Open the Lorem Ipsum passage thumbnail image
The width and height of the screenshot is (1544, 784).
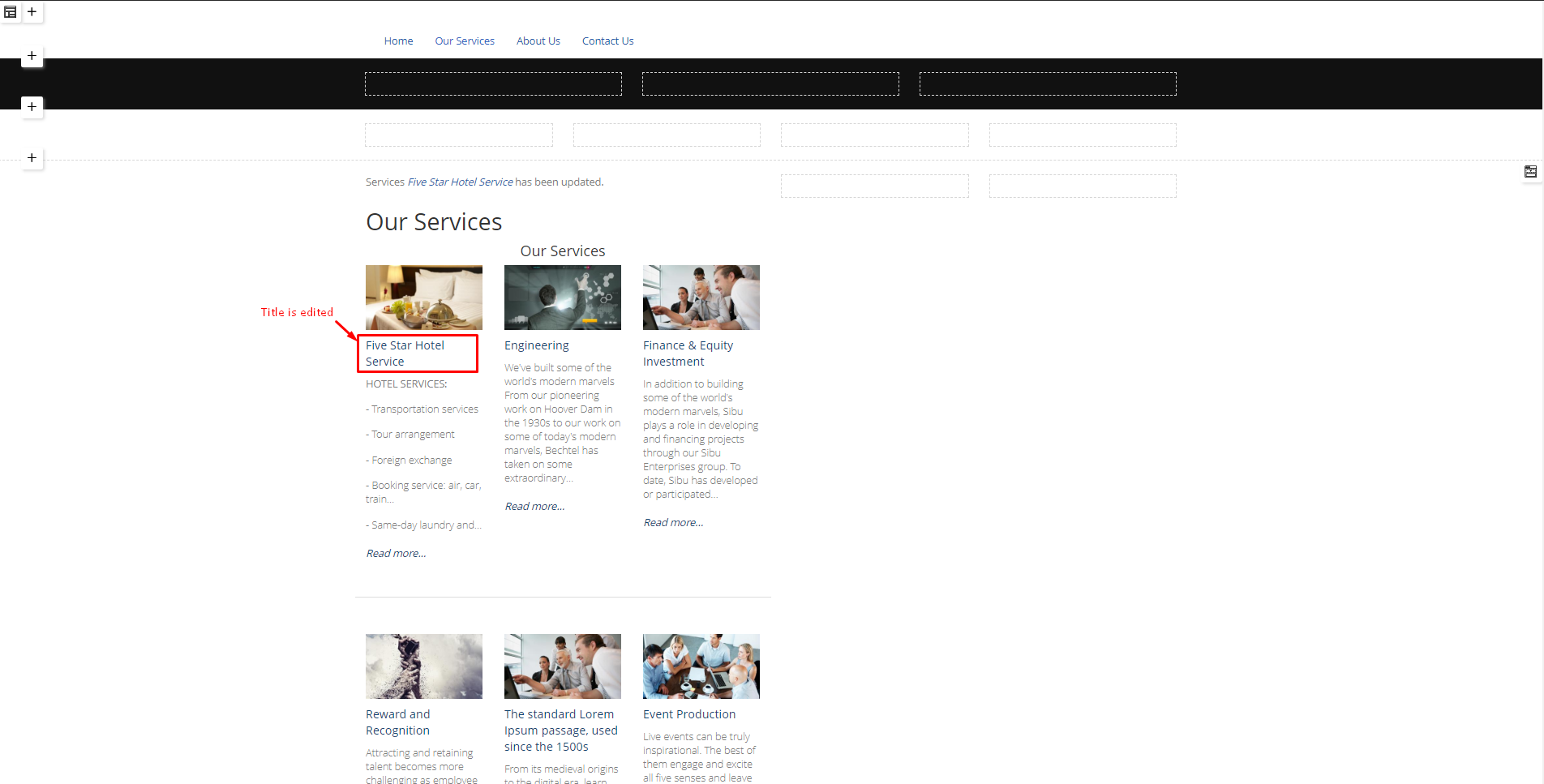click(563, 666)
